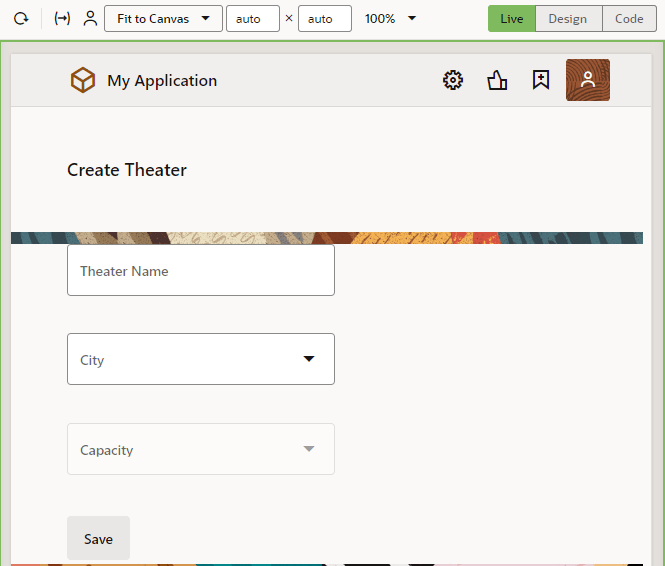Switch to Live mode
665x566 pixels.
tap(511, 19)
